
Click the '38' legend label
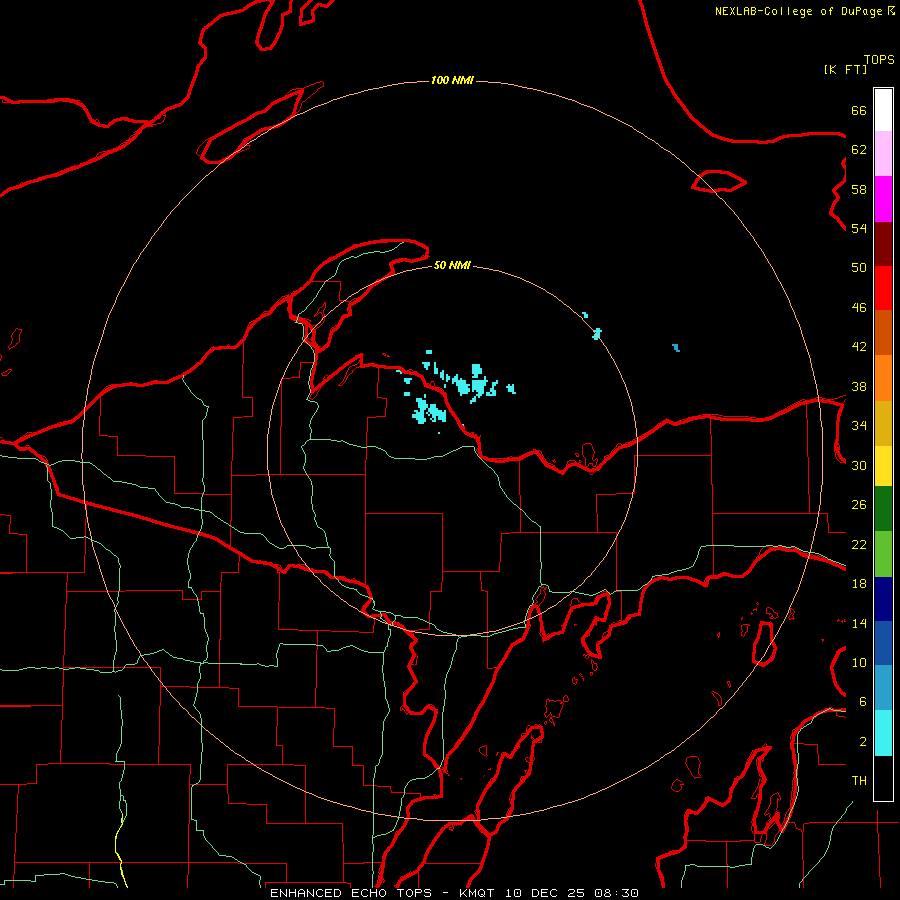859,387
